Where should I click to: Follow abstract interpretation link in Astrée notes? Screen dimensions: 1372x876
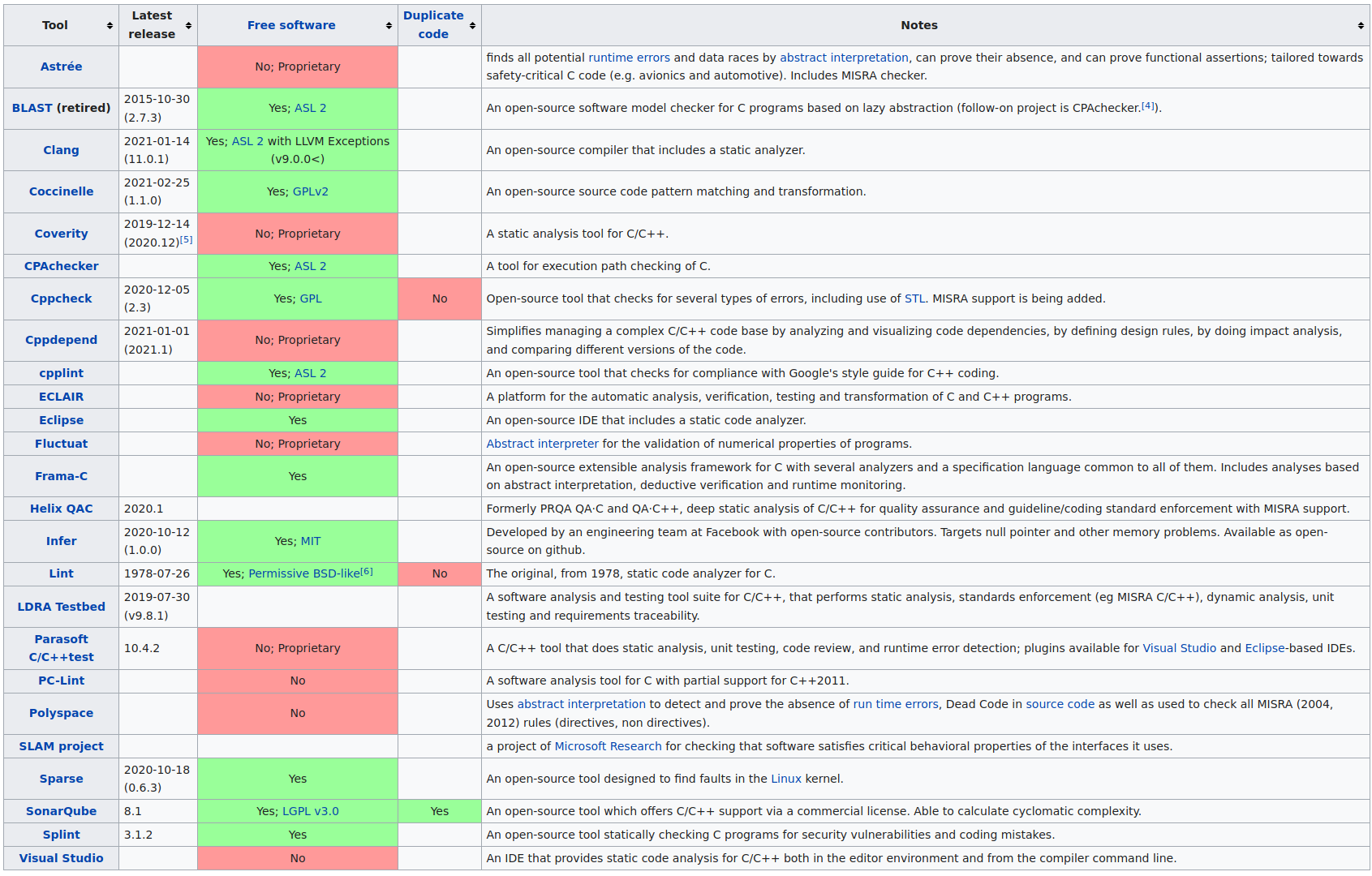(844, 58)
